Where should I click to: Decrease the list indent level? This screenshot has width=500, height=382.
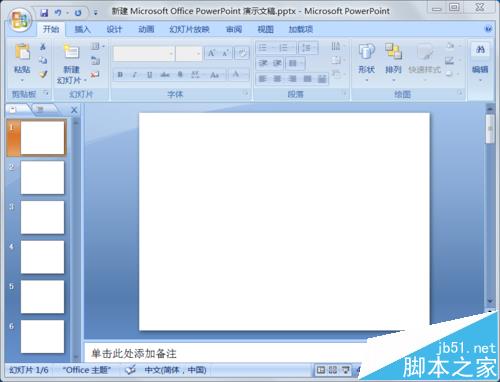pyautogui.click(x=263, y=63)
